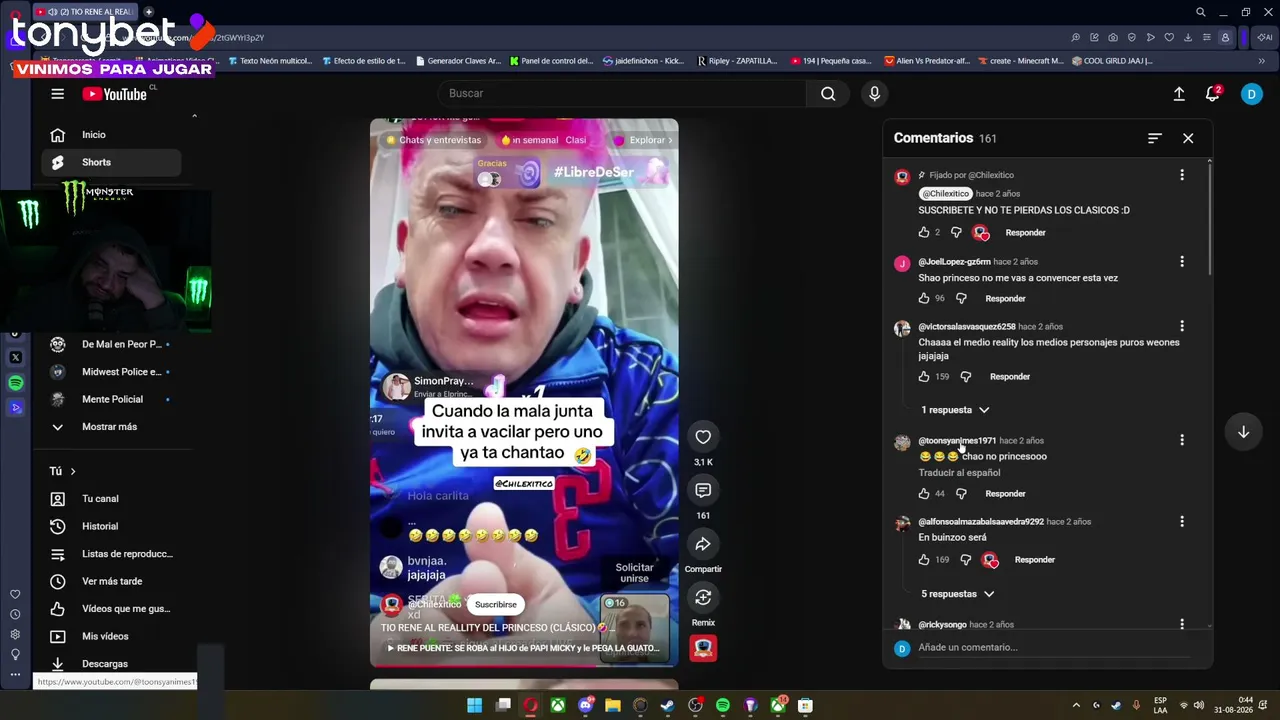Open the YouTube guide hamburger menu

point(57,94)
